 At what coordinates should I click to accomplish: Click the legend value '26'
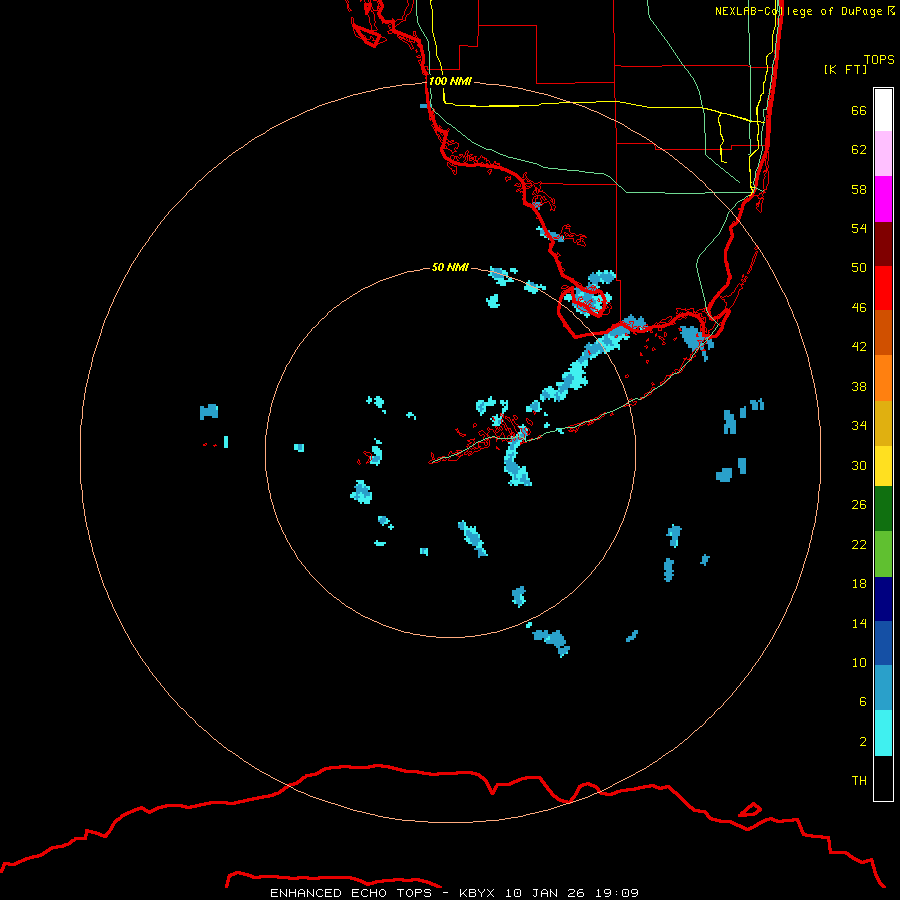tap(859, 505)
